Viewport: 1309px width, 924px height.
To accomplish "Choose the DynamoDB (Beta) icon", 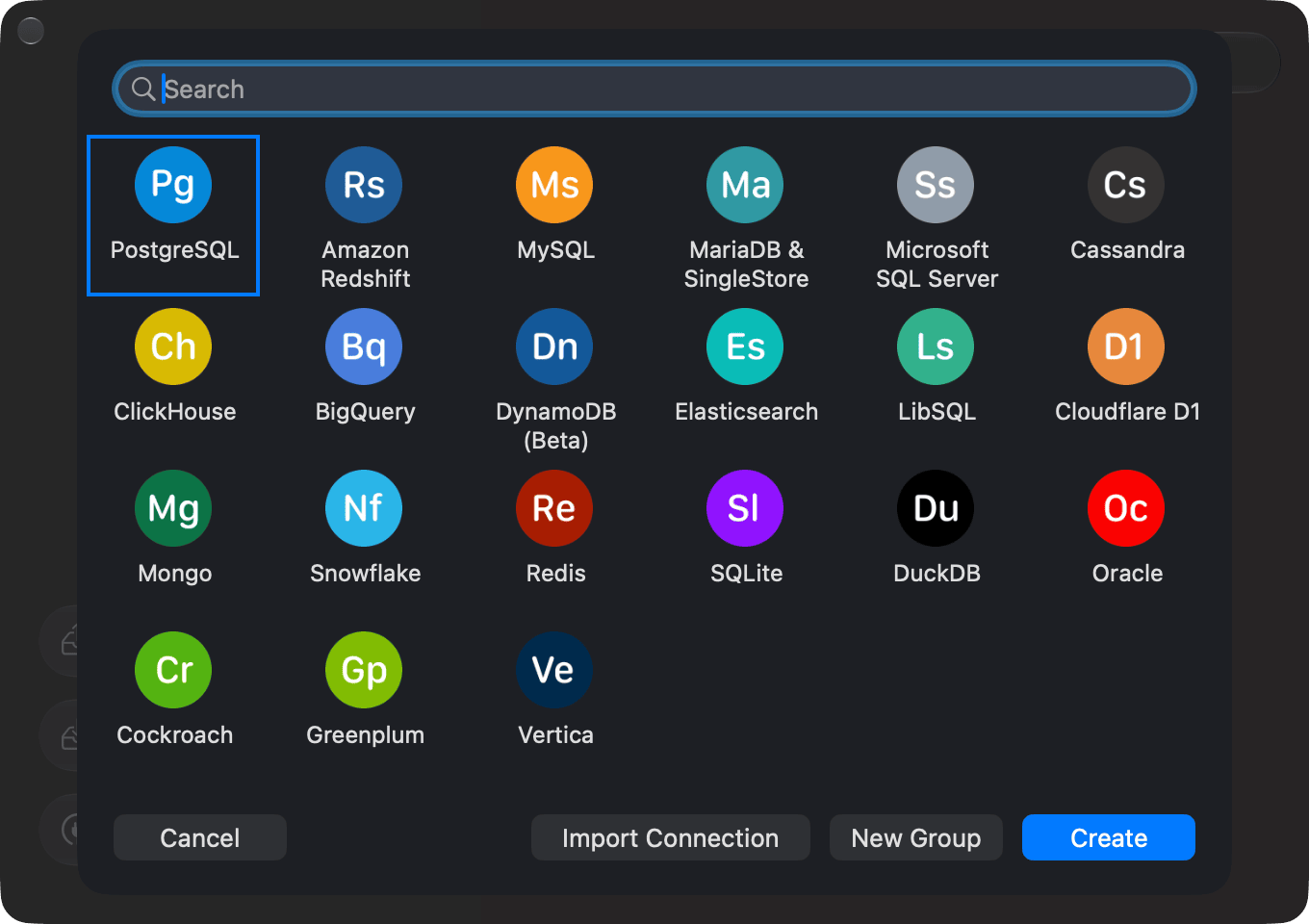I will point(554,346).
